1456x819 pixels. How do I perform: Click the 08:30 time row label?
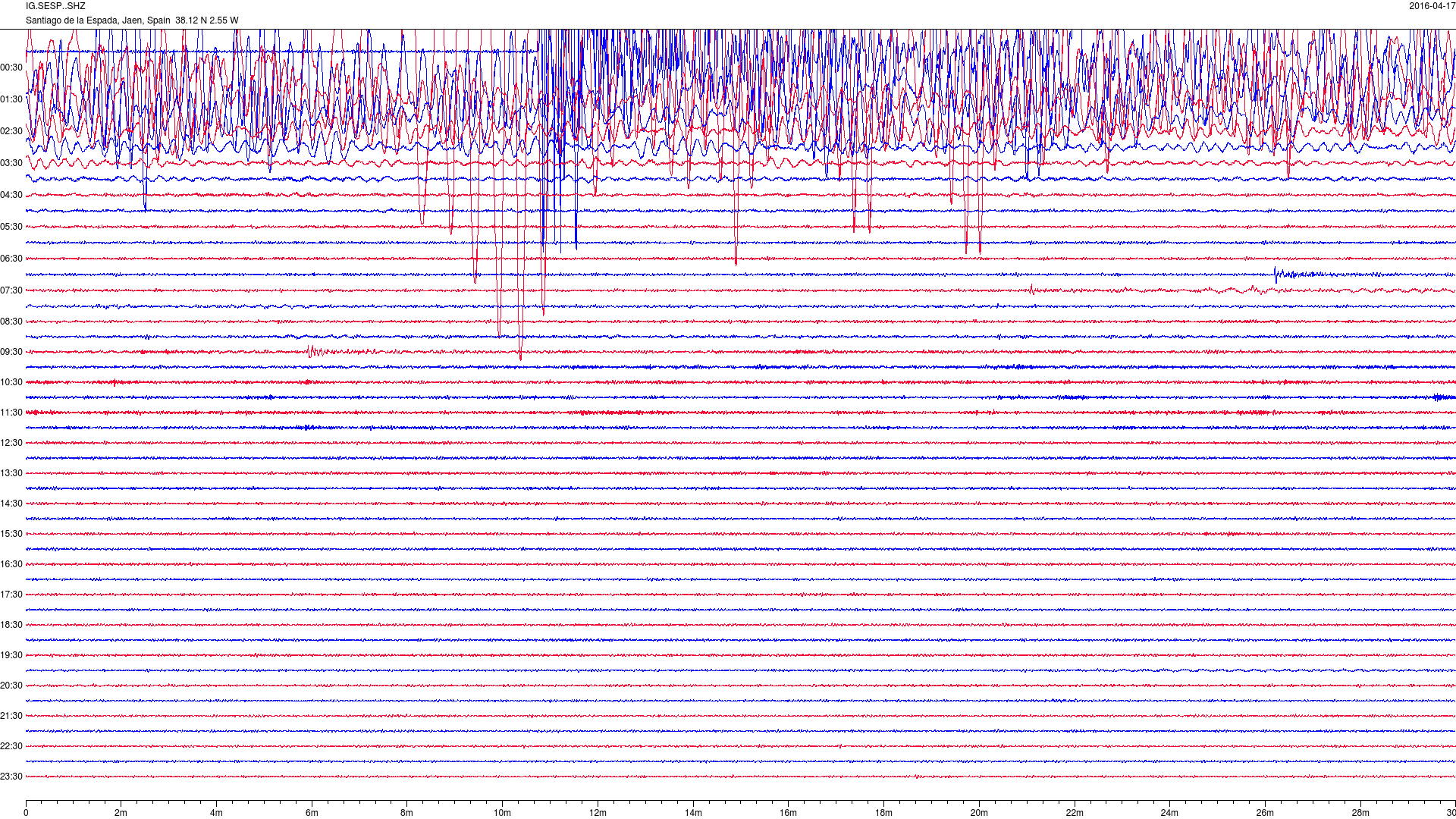coord(11,322)
